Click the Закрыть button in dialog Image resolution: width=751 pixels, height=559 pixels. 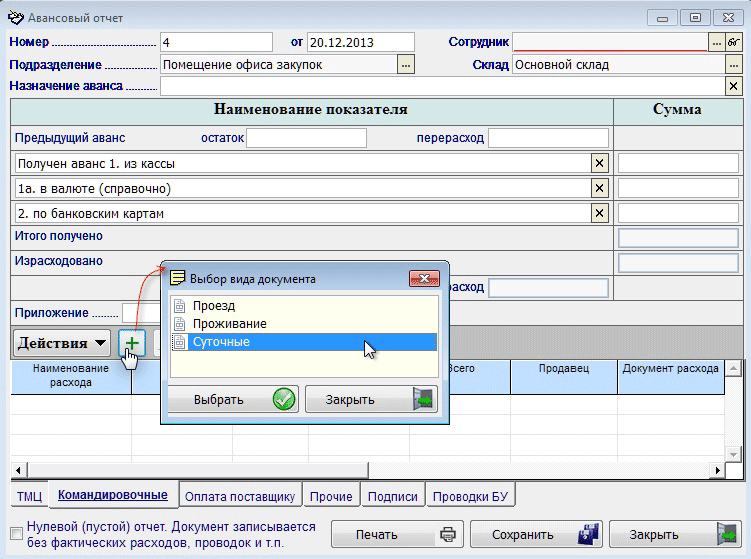(x=371, y=399)
